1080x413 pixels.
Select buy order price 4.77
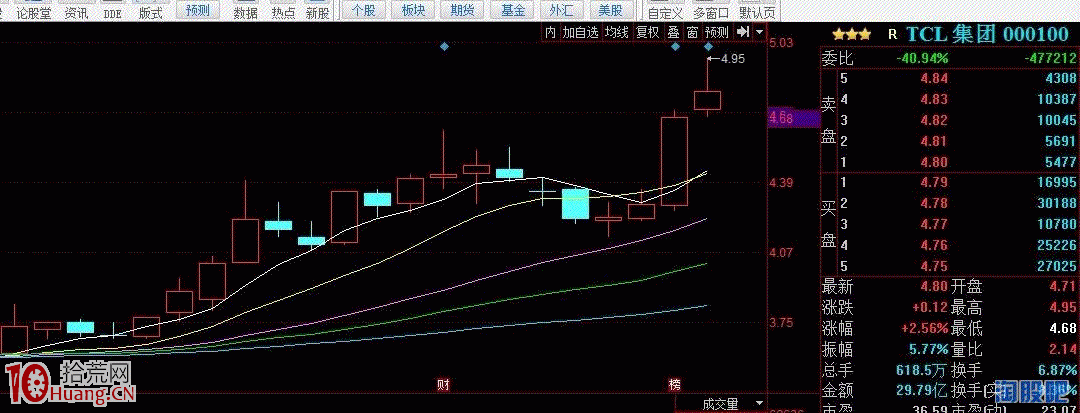[934, 224]
